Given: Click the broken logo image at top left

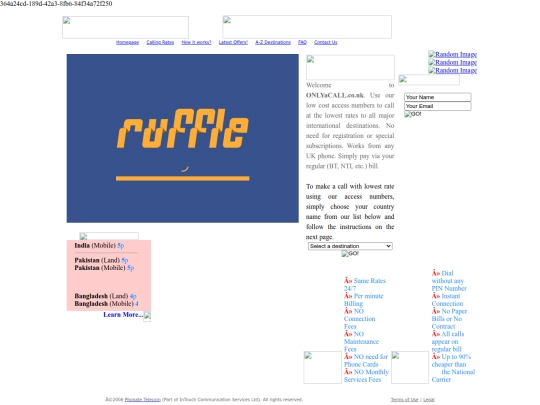Looking at the screenshot, I should point(125,27).
